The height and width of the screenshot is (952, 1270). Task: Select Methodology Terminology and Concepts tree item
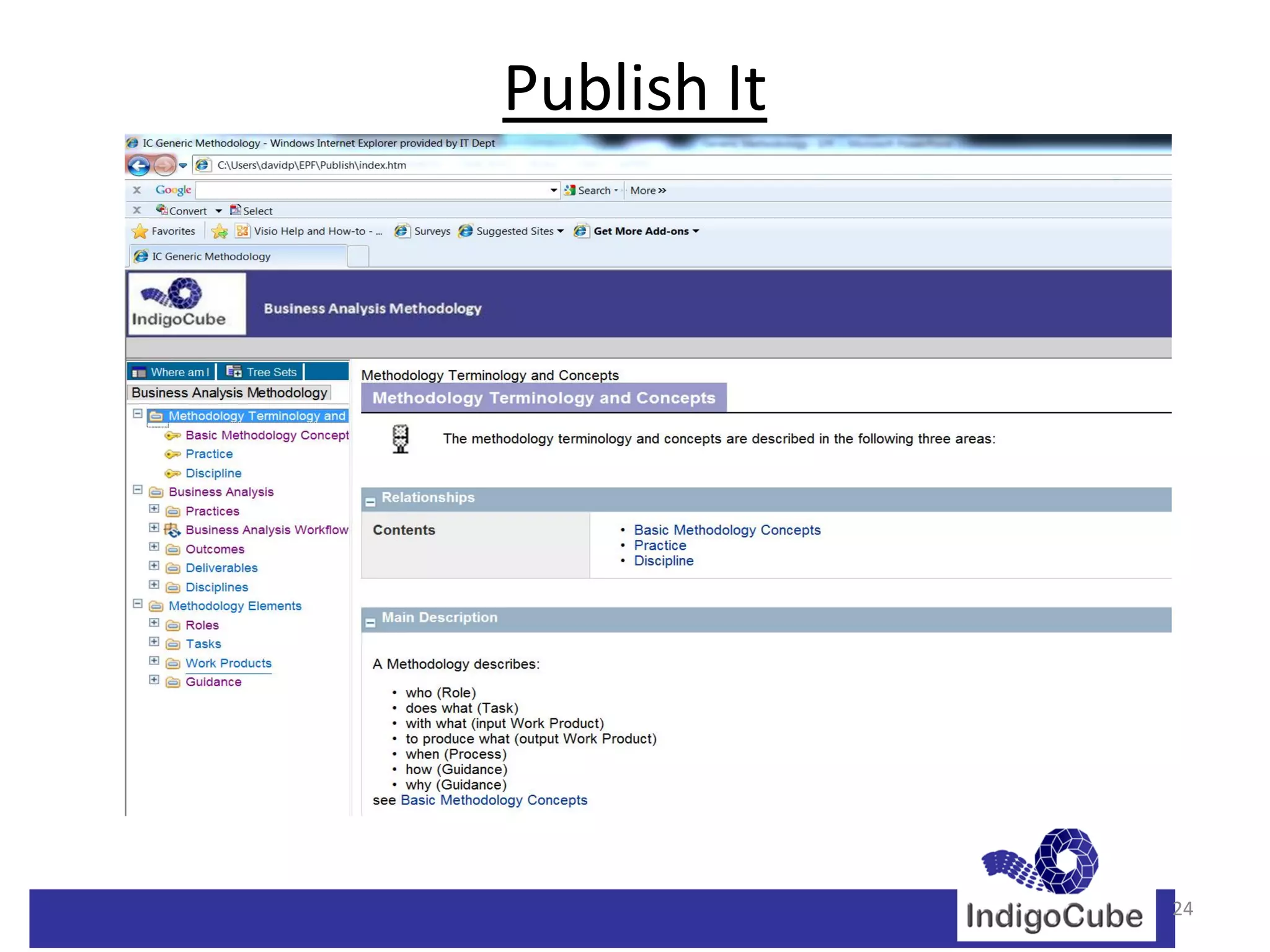click(257, 416)
